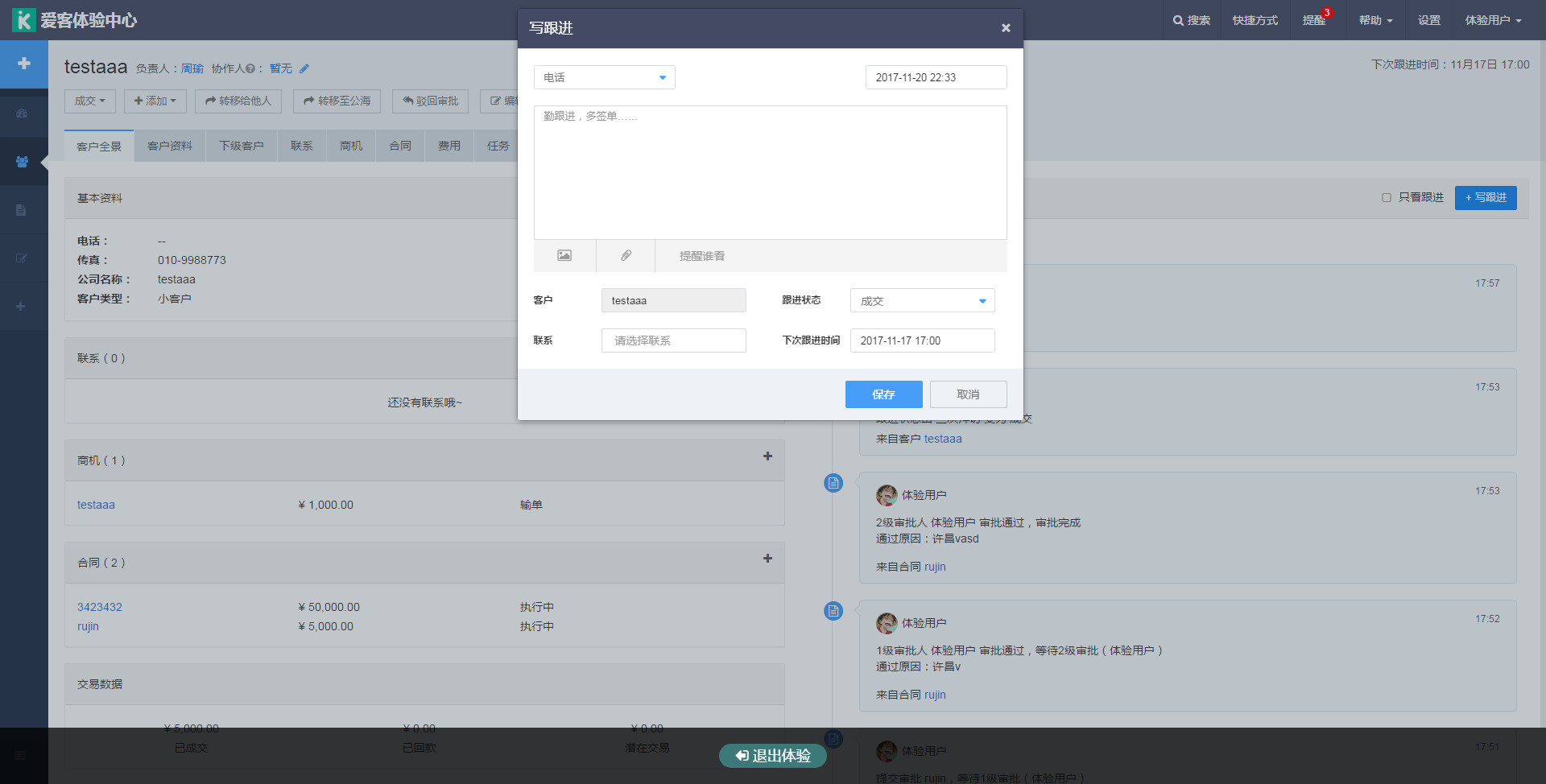Click testaaa link after 来自客户
This screenshot has width=1546, height=784.
click(943, 439)
